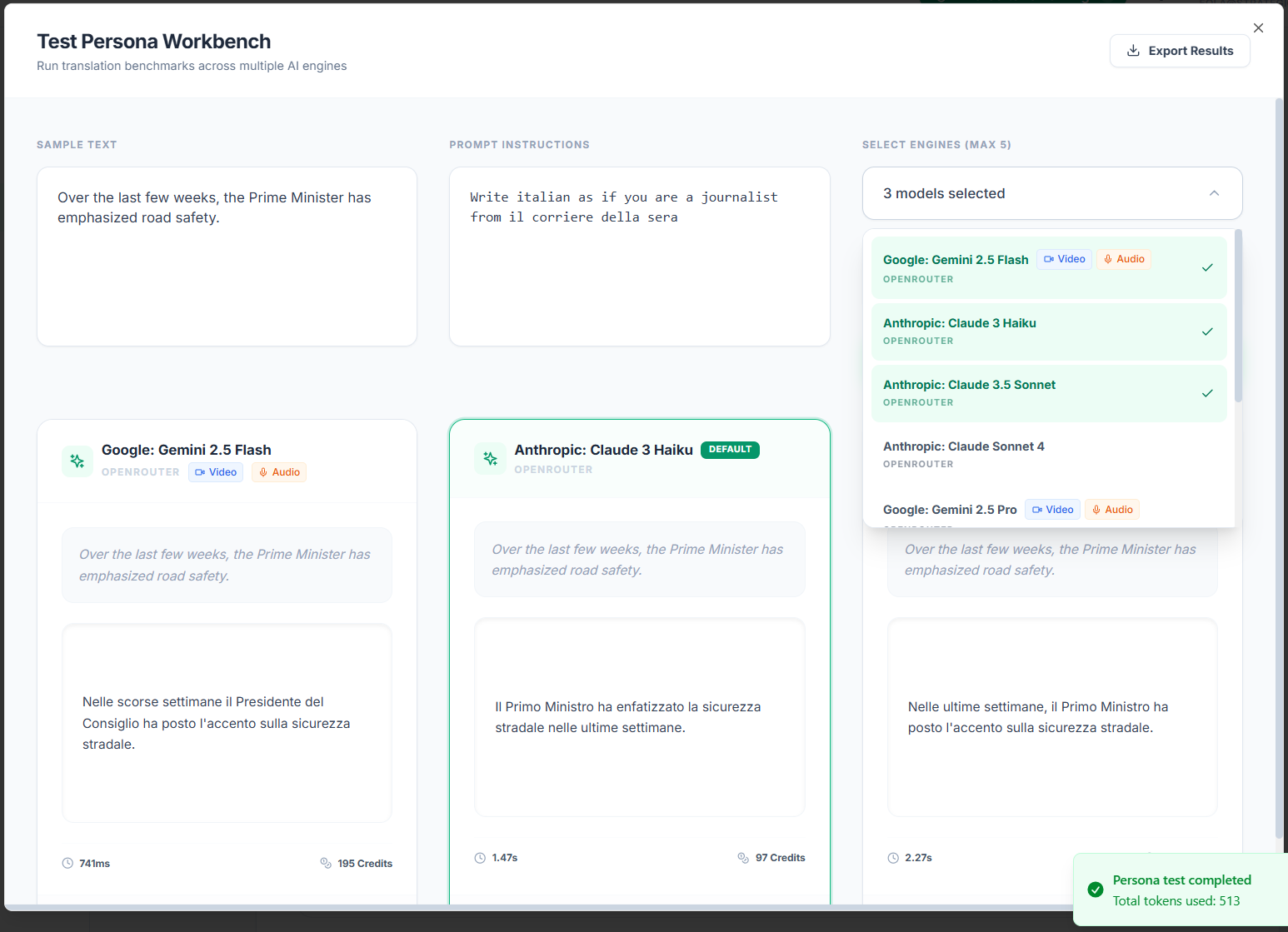Click the clock icon next to 2.27s
Screen dimensions: 1288x932
point(894,857)
